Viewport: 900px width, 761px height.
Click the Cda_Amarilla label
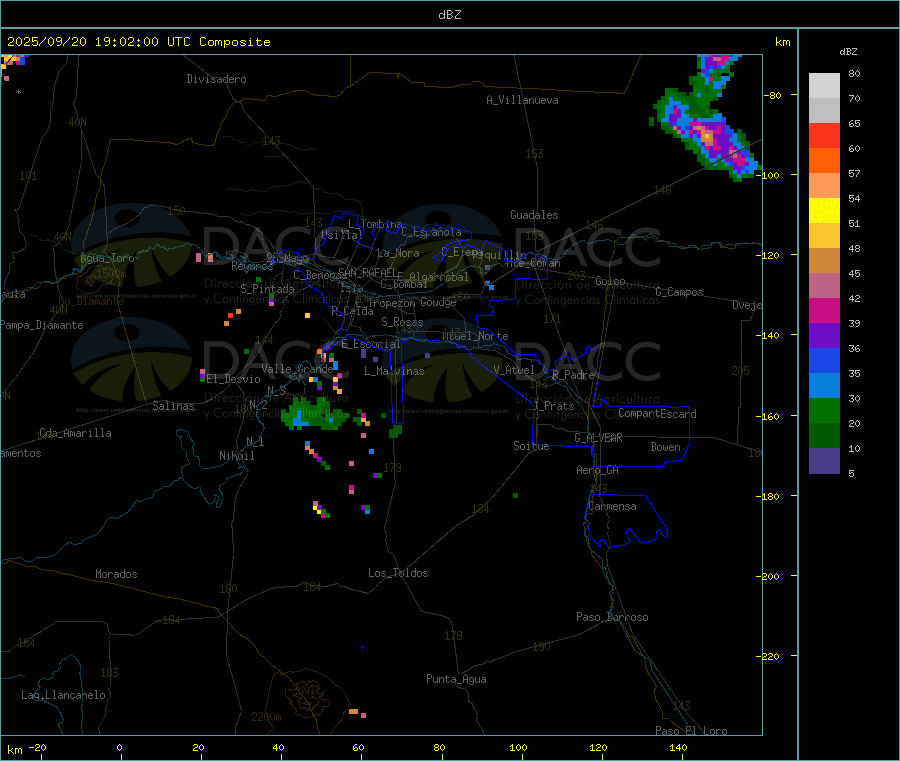[75, 433]
